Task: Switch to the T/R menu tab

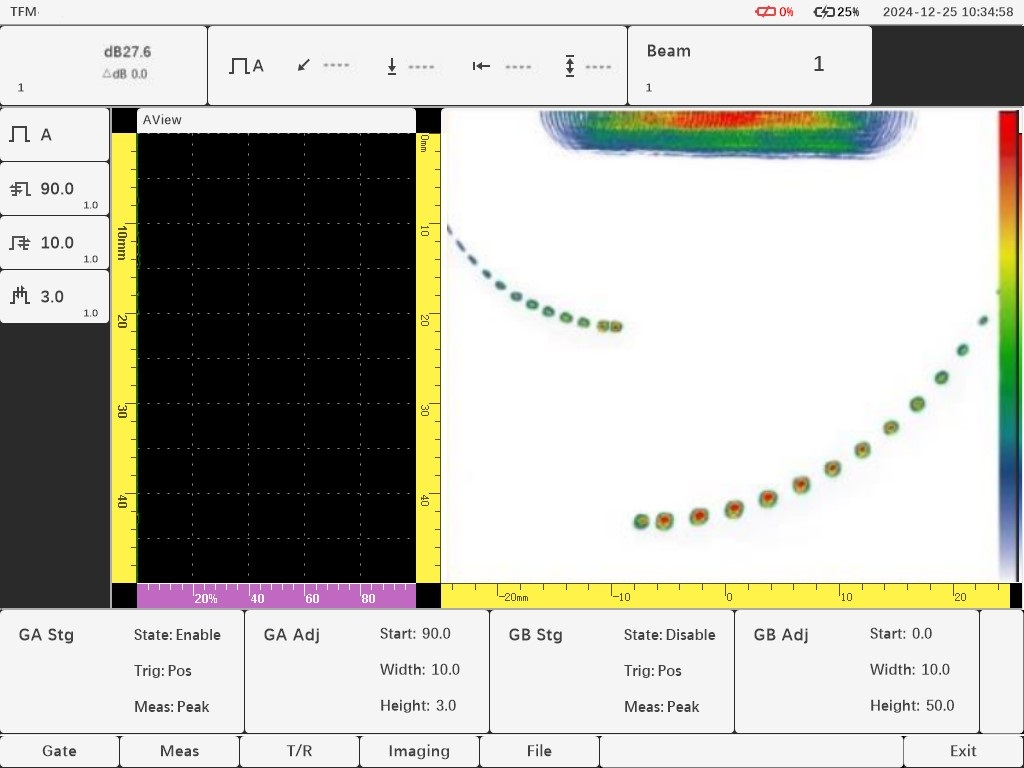Action: pos(299,751)
